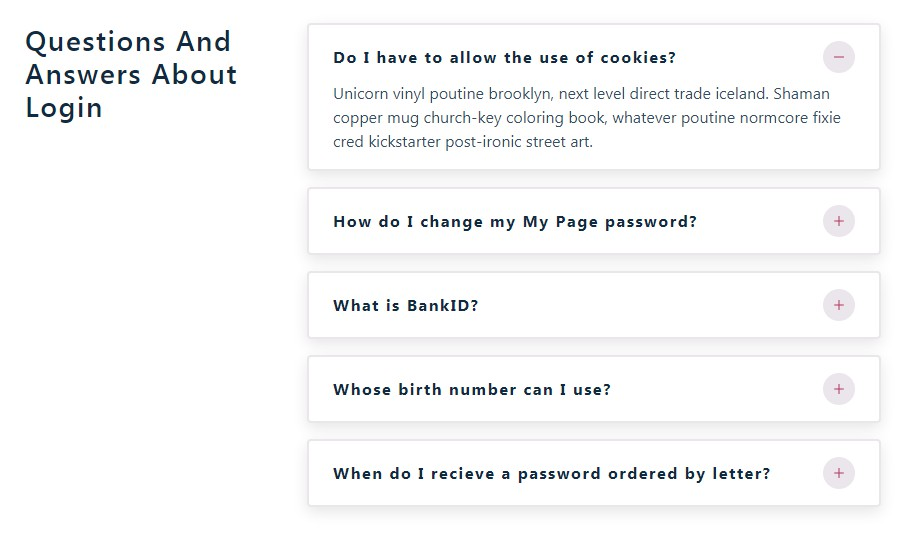Open the 'What is BankID?' question title
This screenshot has height=540, width=903.
click(405, 306)
